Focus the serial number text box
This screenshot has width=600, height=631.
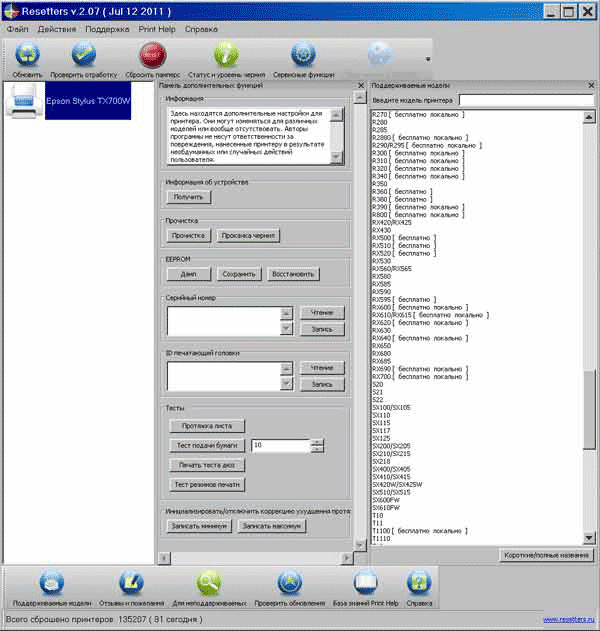tap(223, 321)
